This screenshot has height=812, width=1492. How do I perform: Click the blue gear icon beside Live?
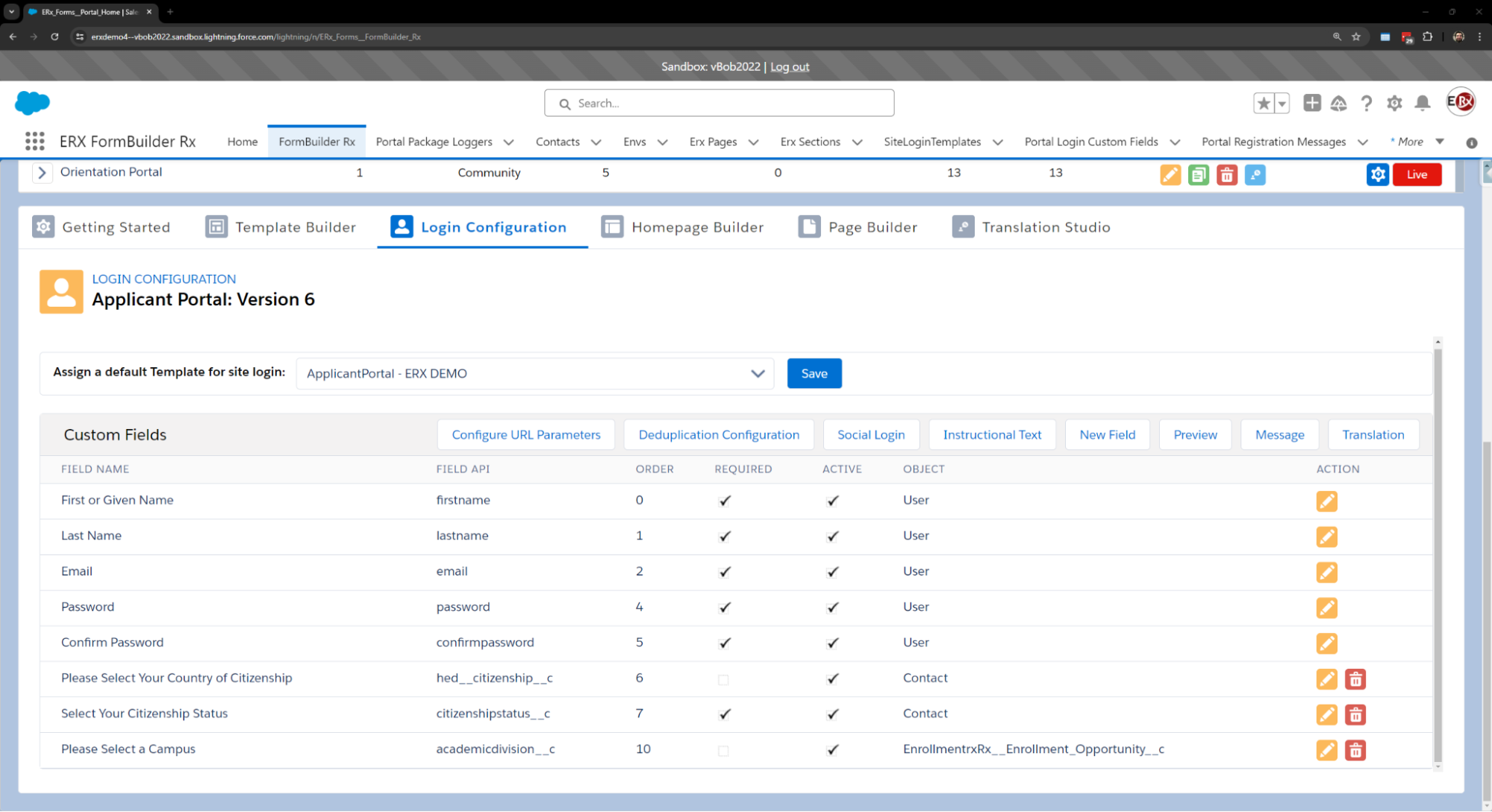click(x=1378, y=175)
